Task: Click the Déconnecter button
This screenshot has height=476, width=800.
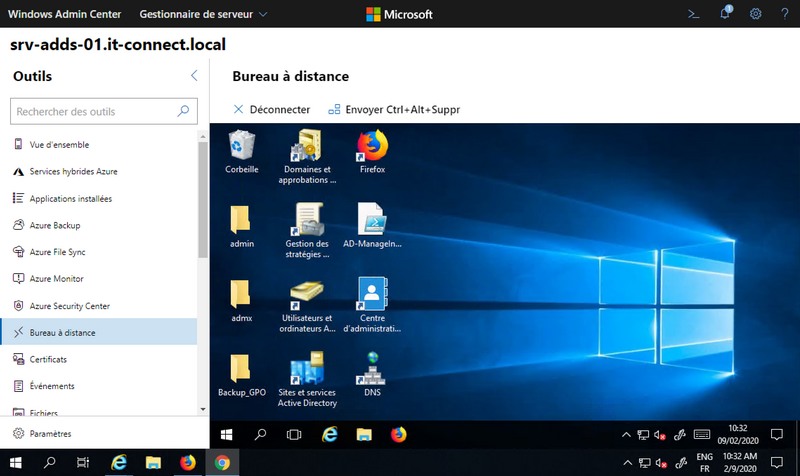Action: (x=271, y=109)
